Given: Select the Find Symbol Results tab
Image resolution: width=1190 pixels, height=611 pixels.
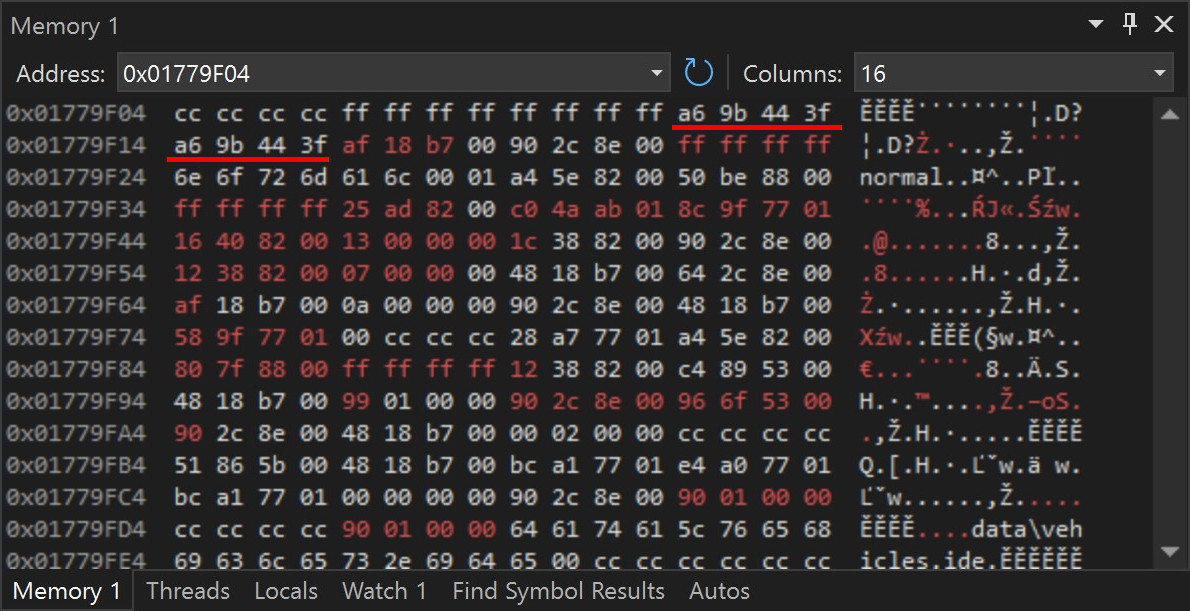Looking at the screenshot, I should coord(558,590).
